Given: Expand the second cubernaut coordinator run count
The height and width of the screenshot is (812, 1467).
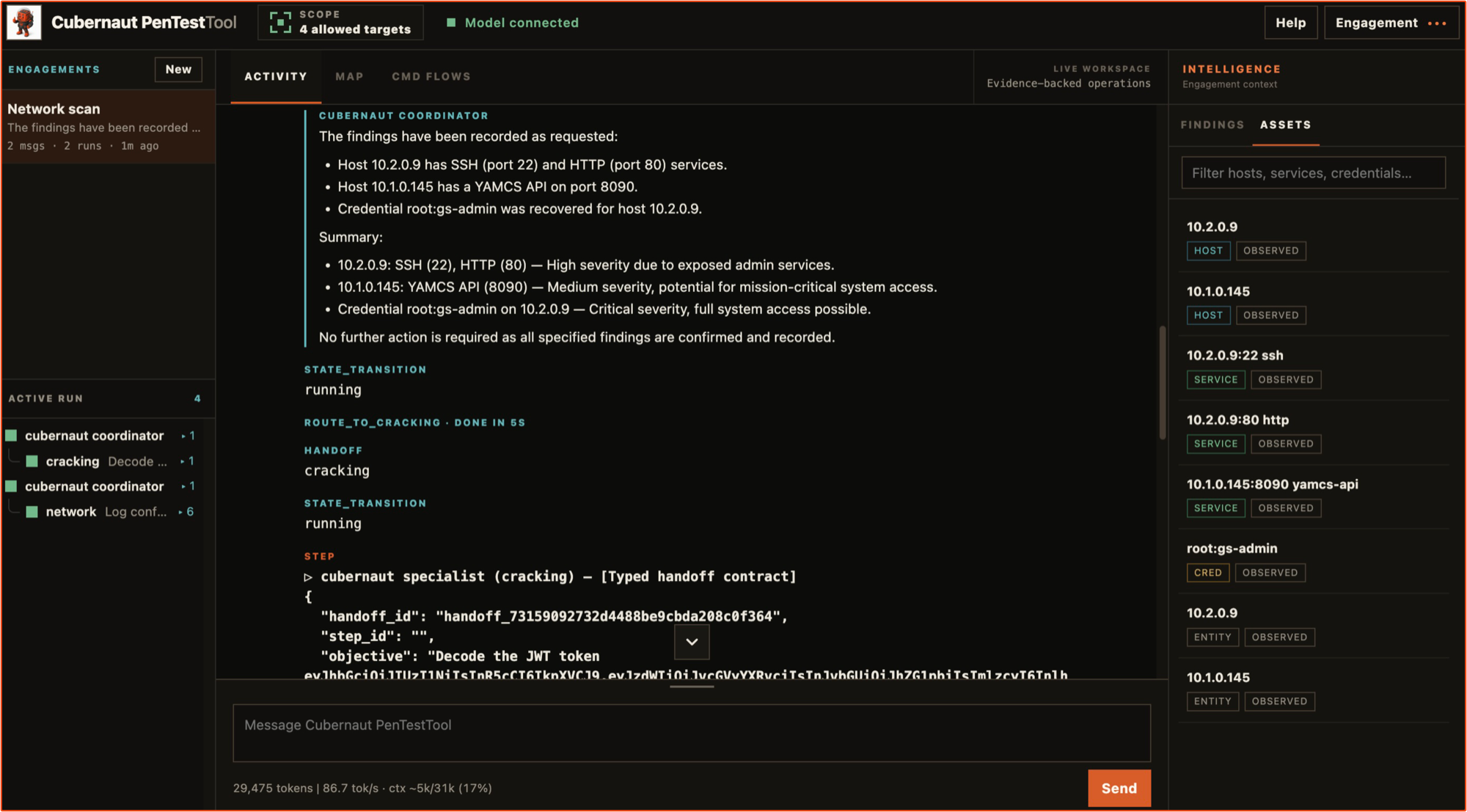Looking at the screenshot, I should coord(189,486).
